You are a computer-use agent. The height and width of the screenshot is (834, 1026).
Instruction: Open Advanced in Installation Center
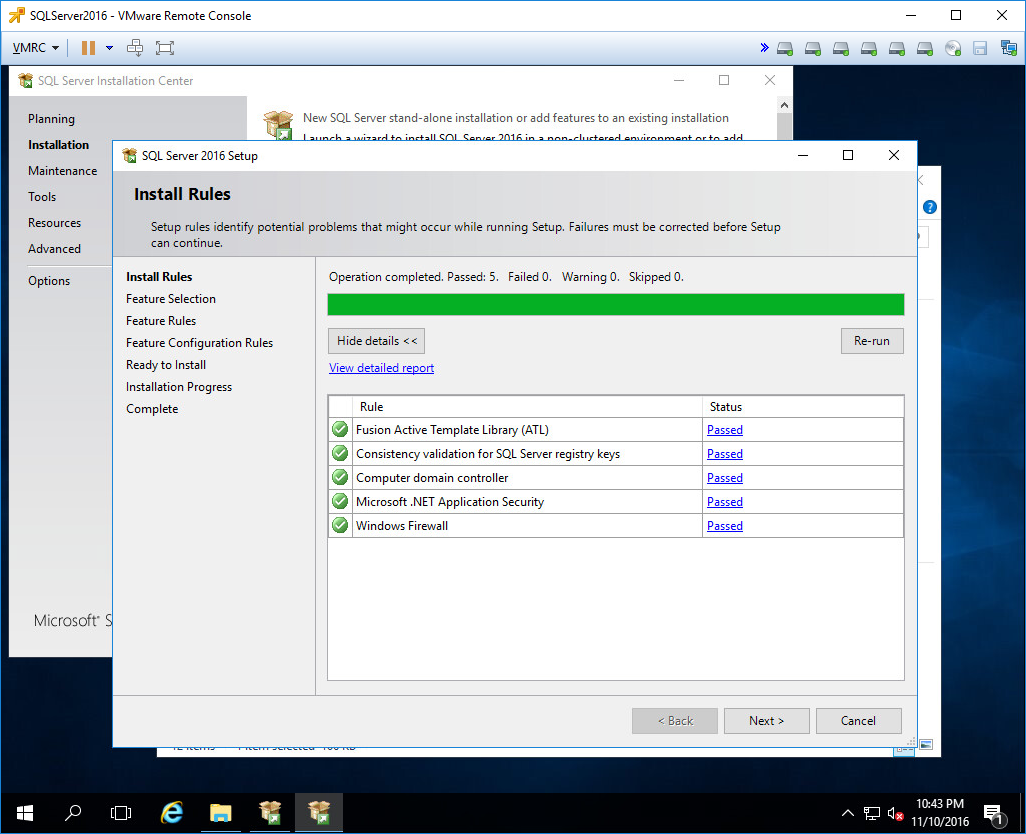point(54,249)
